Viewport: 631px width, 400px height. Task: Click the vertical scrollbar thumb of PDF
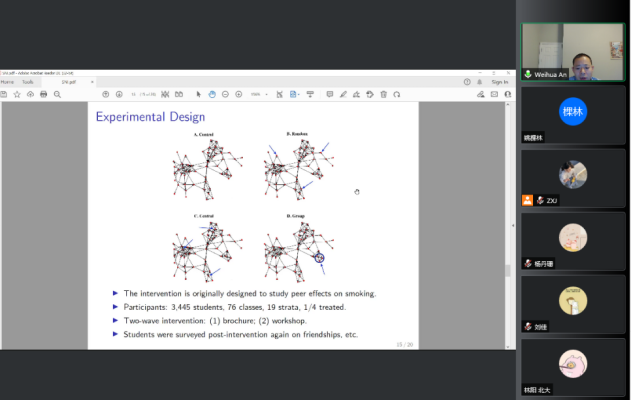point(508,270)
